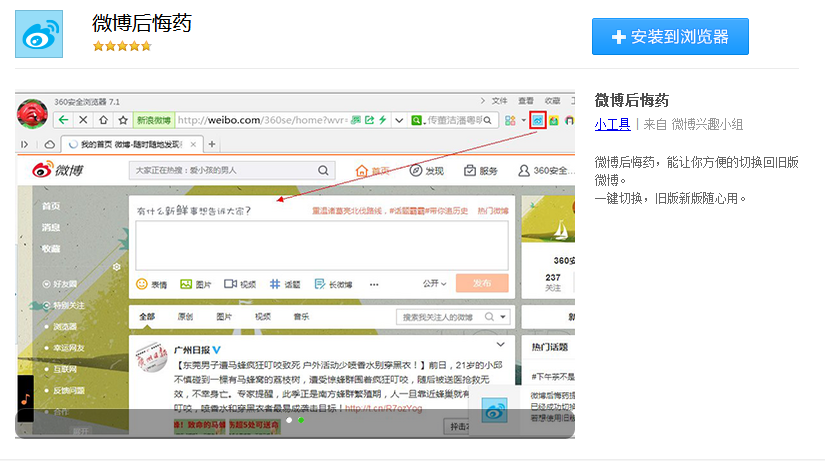Click the red-boxed Weibo extension toolbar icon
Image resolution: width=825 pixels, height=461 pixels.
537,121
